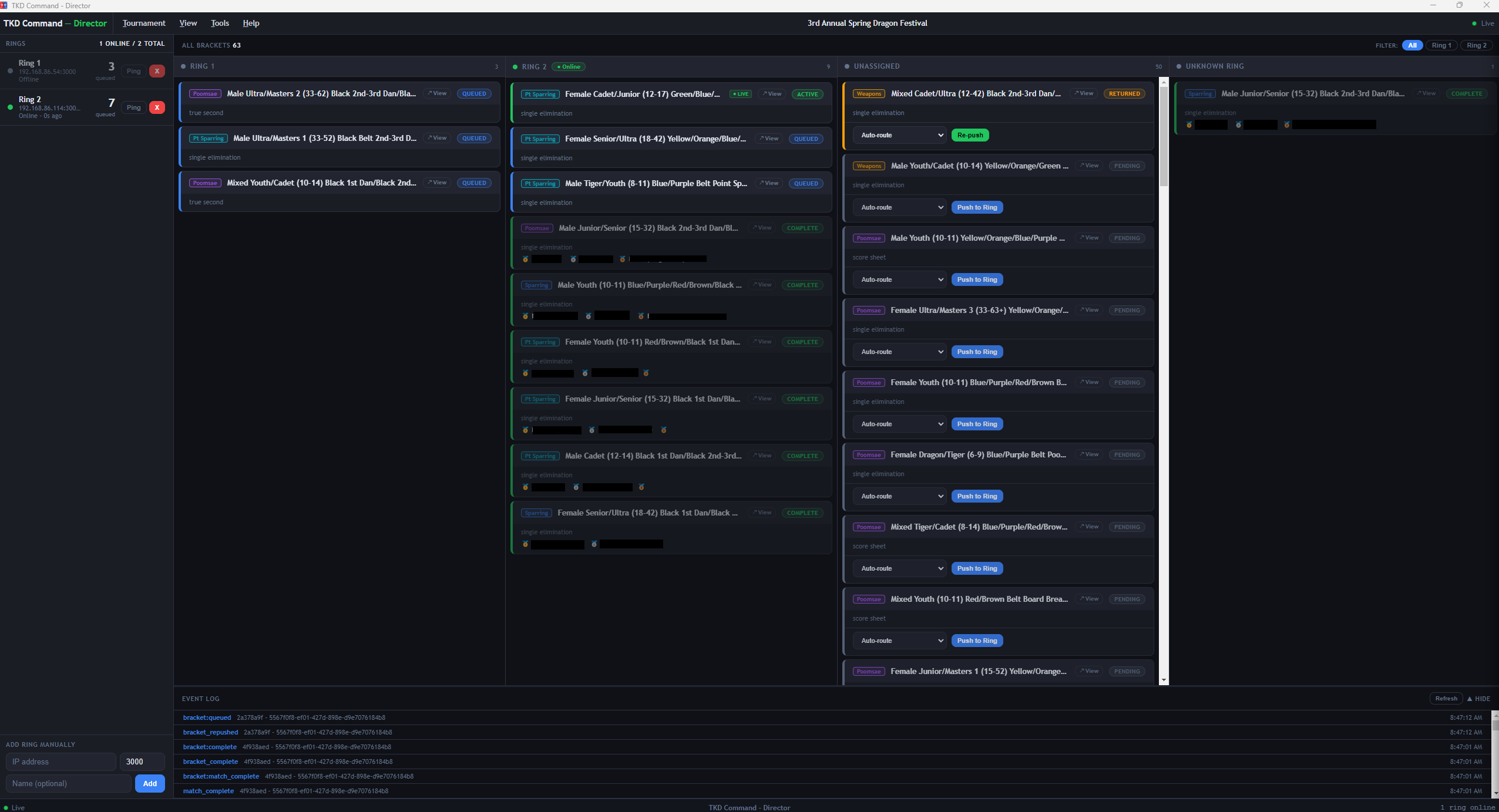Click the port field showing 3000
Viewport: 1499px width, 812px height.
pyautogui.click(x=142, y=762)
